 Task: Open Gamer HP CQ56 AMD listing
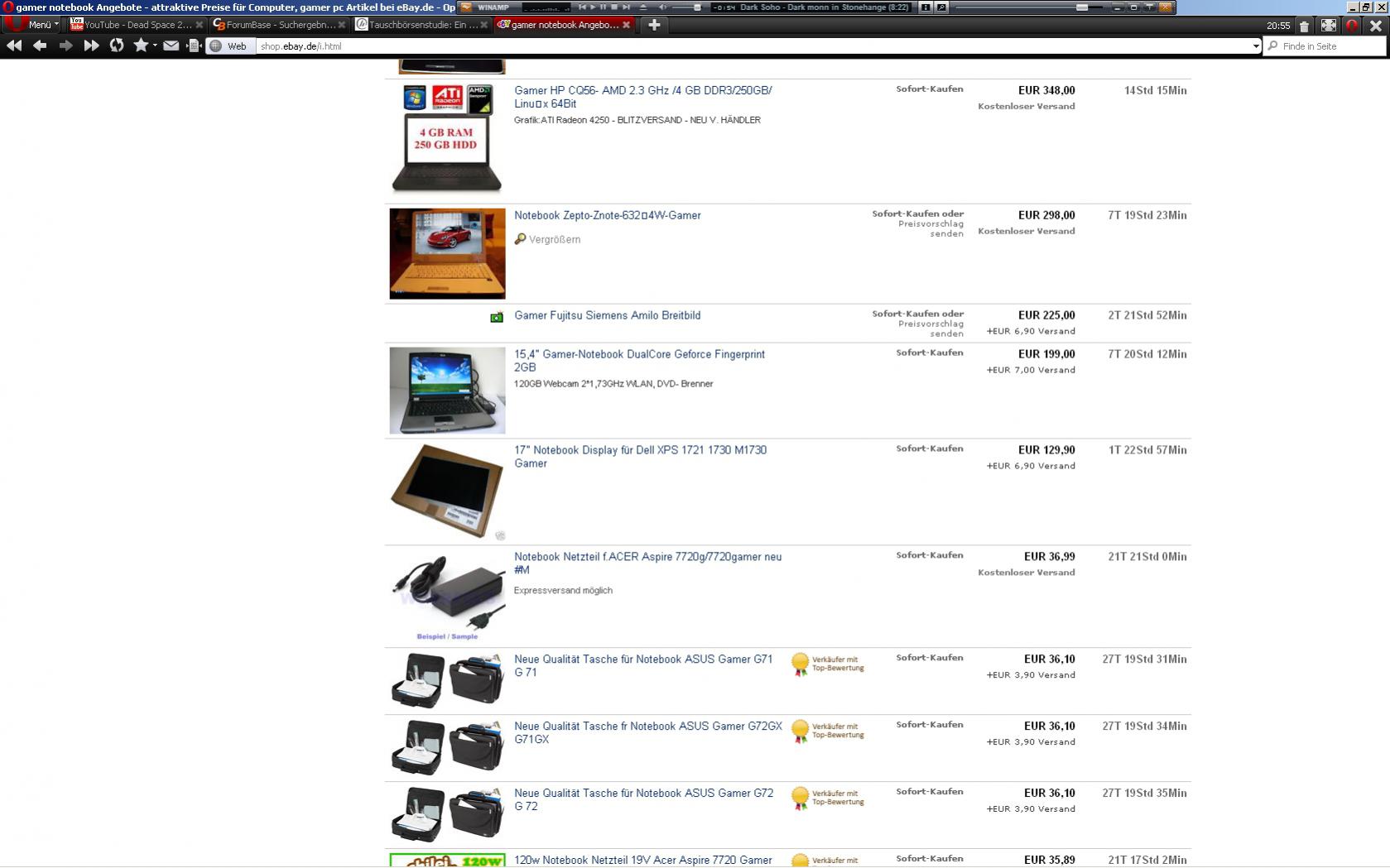[642, 97]
